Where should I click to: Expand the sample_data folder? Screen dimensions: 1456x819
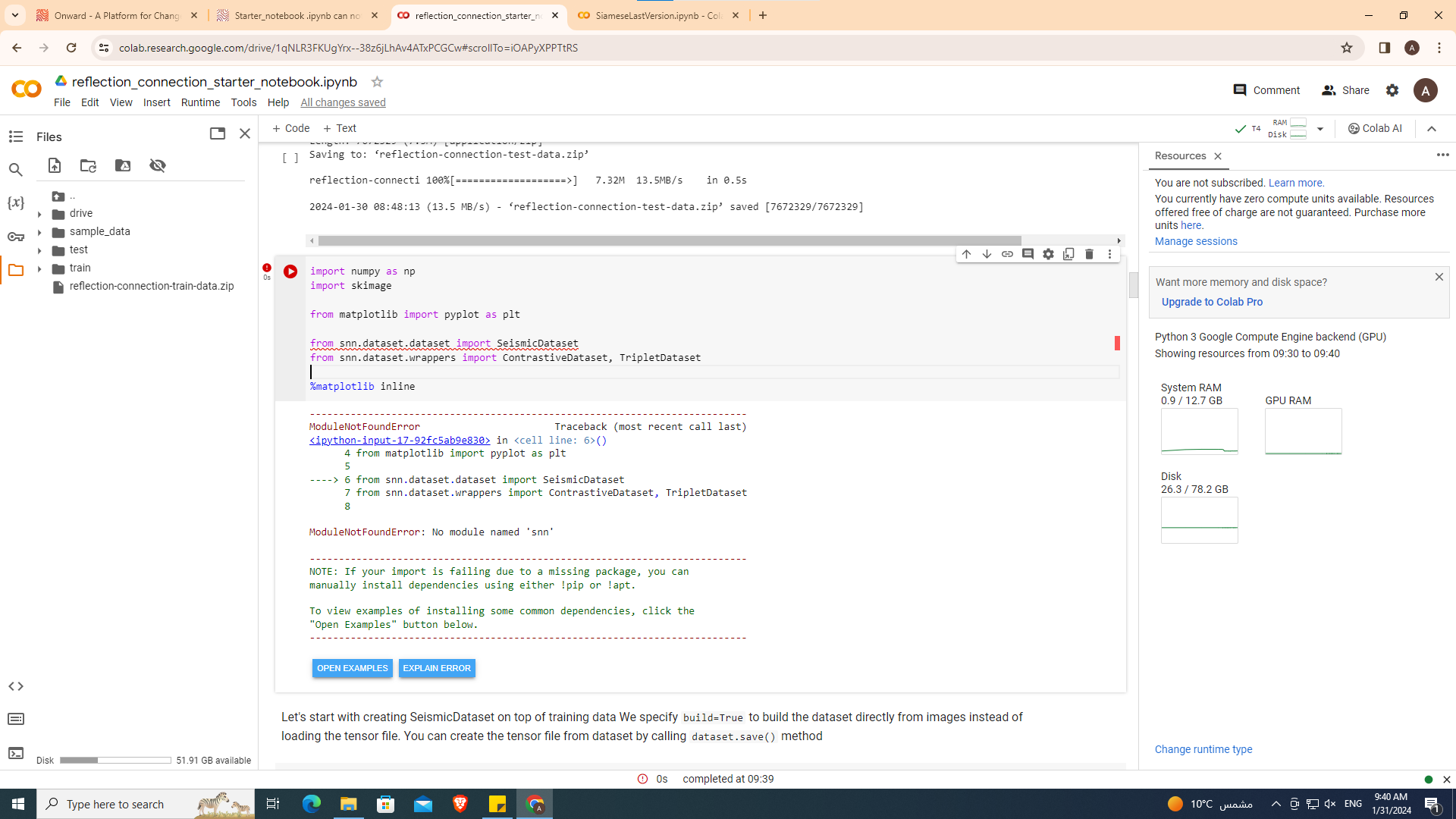pyautogui.click(x=40, y=231)
